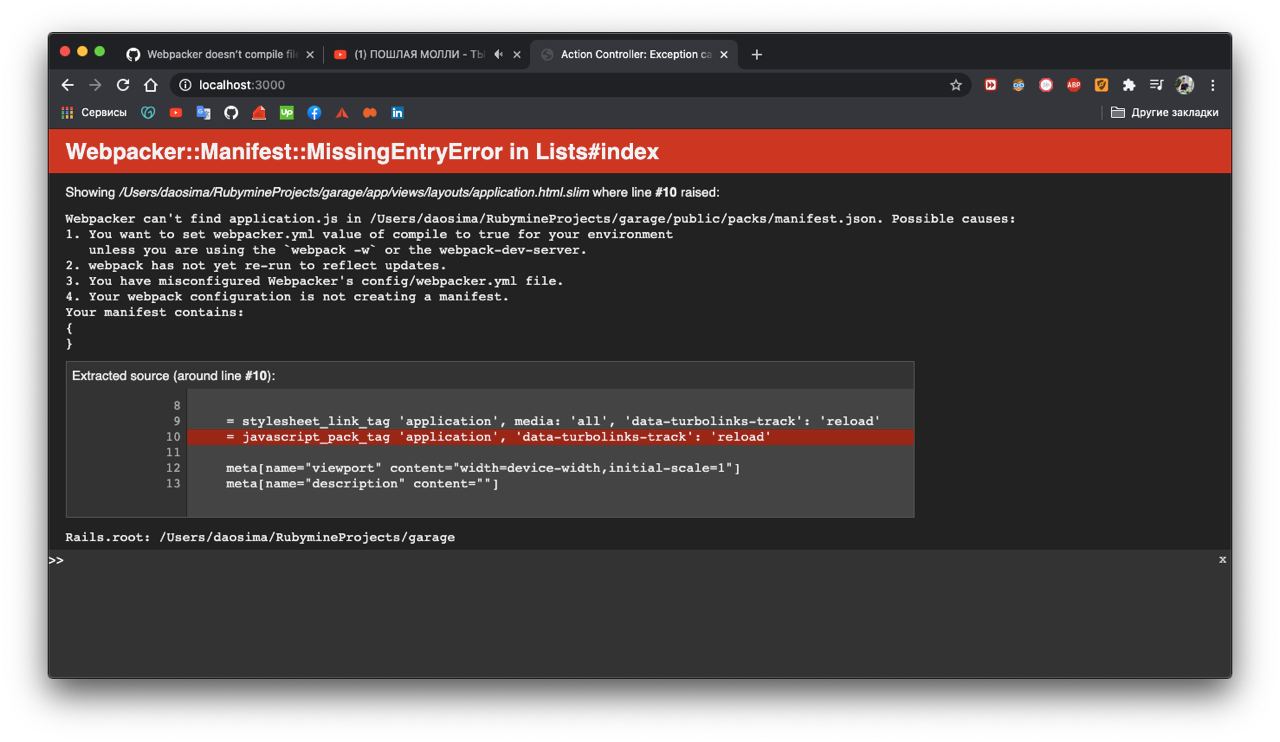Click cause 3 about misconfigured webpacker.yml
1280x742 pixels.
pyautogui.click(x=314, y=281)
